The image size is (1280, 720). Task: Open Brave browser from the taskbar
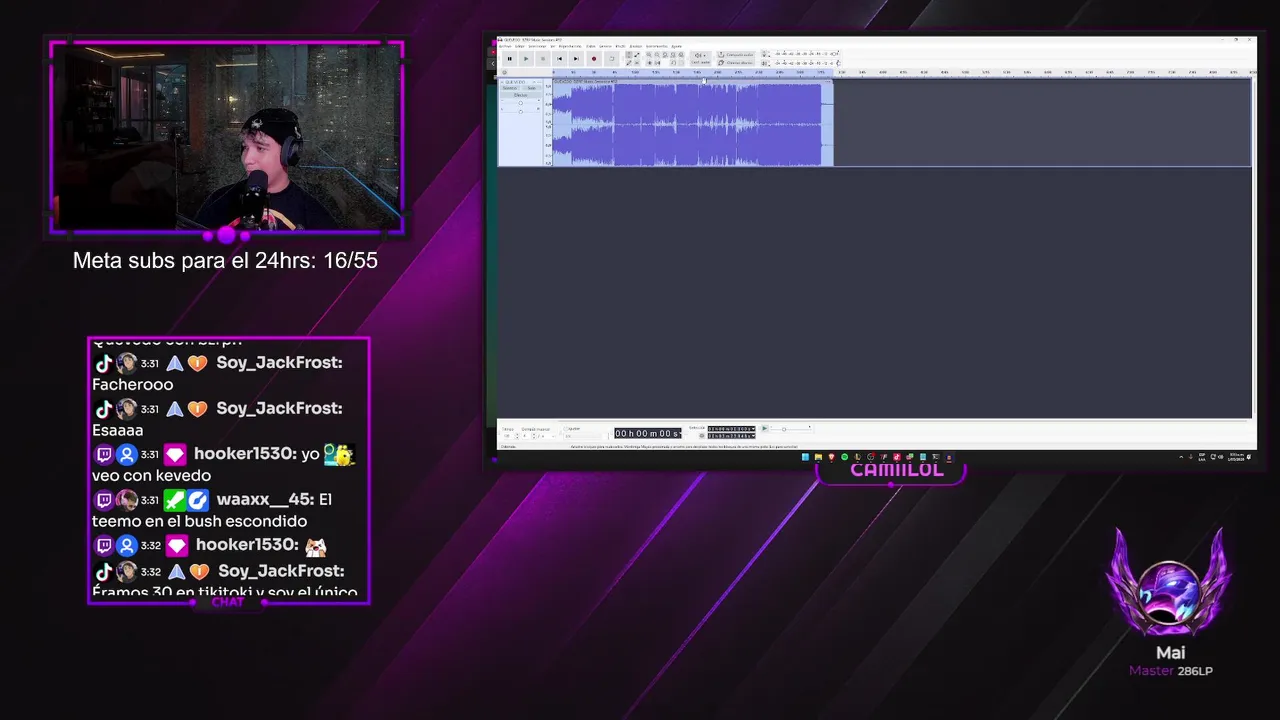831,457
